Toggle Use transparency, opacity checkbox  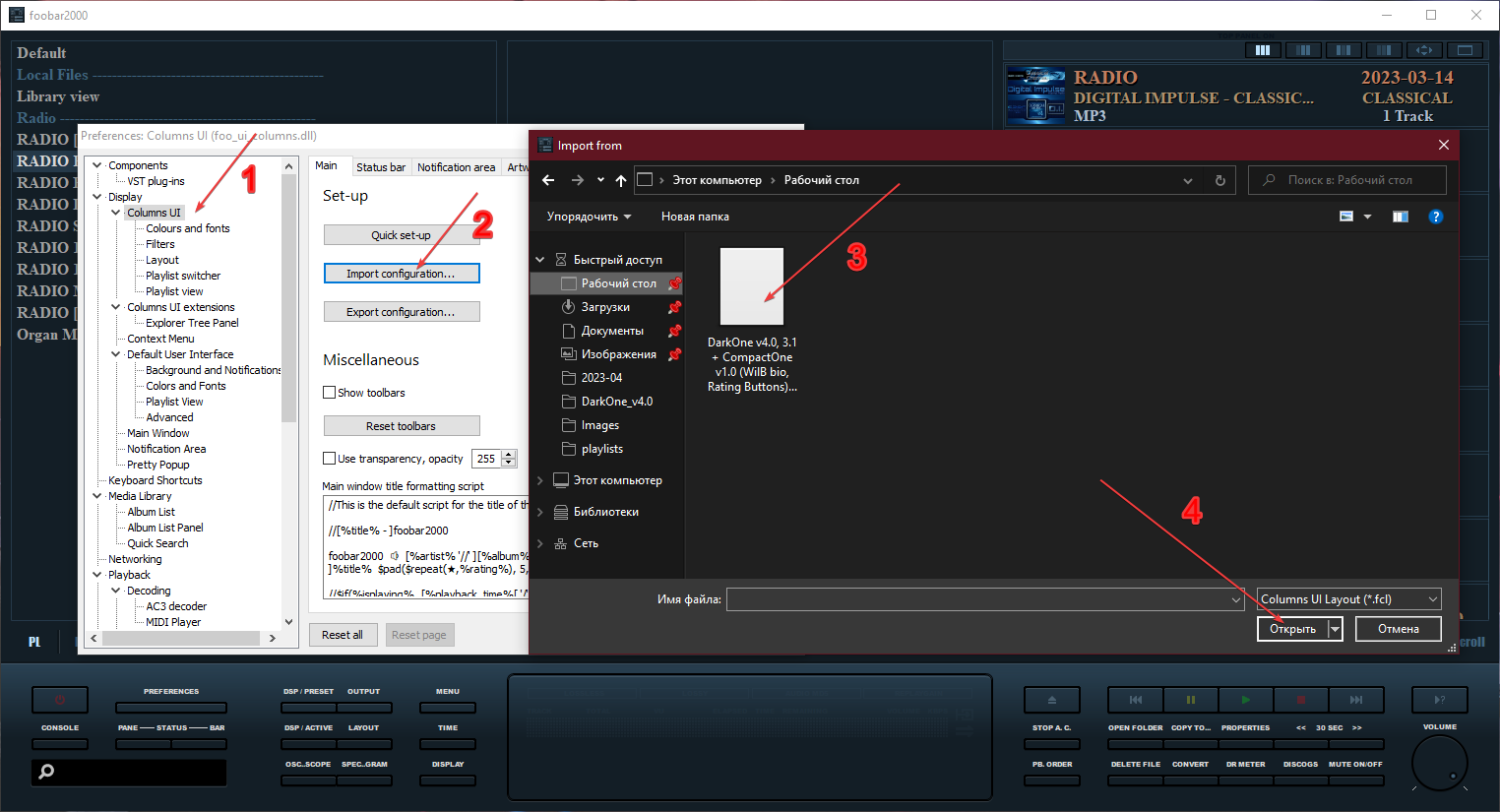pos(330,459)
